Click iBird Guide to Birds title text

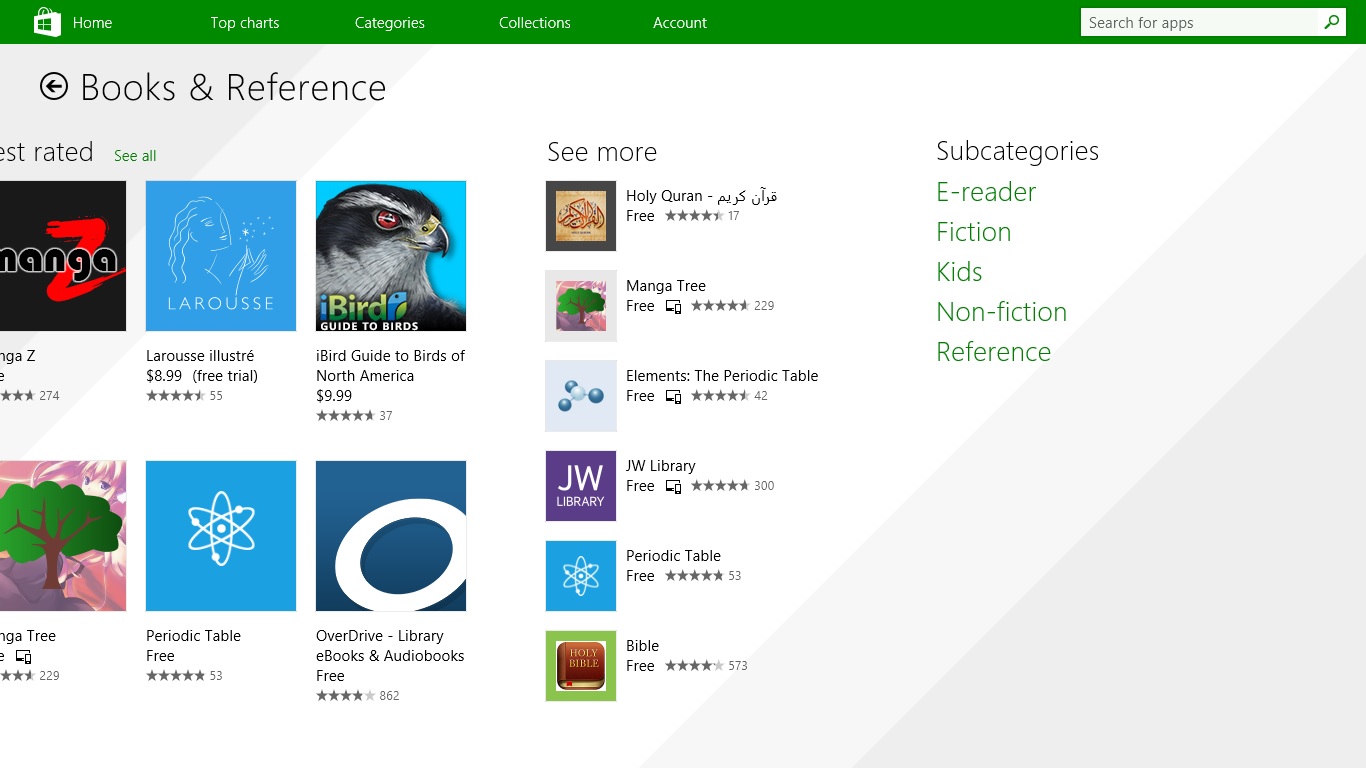[x=391, y=366]
